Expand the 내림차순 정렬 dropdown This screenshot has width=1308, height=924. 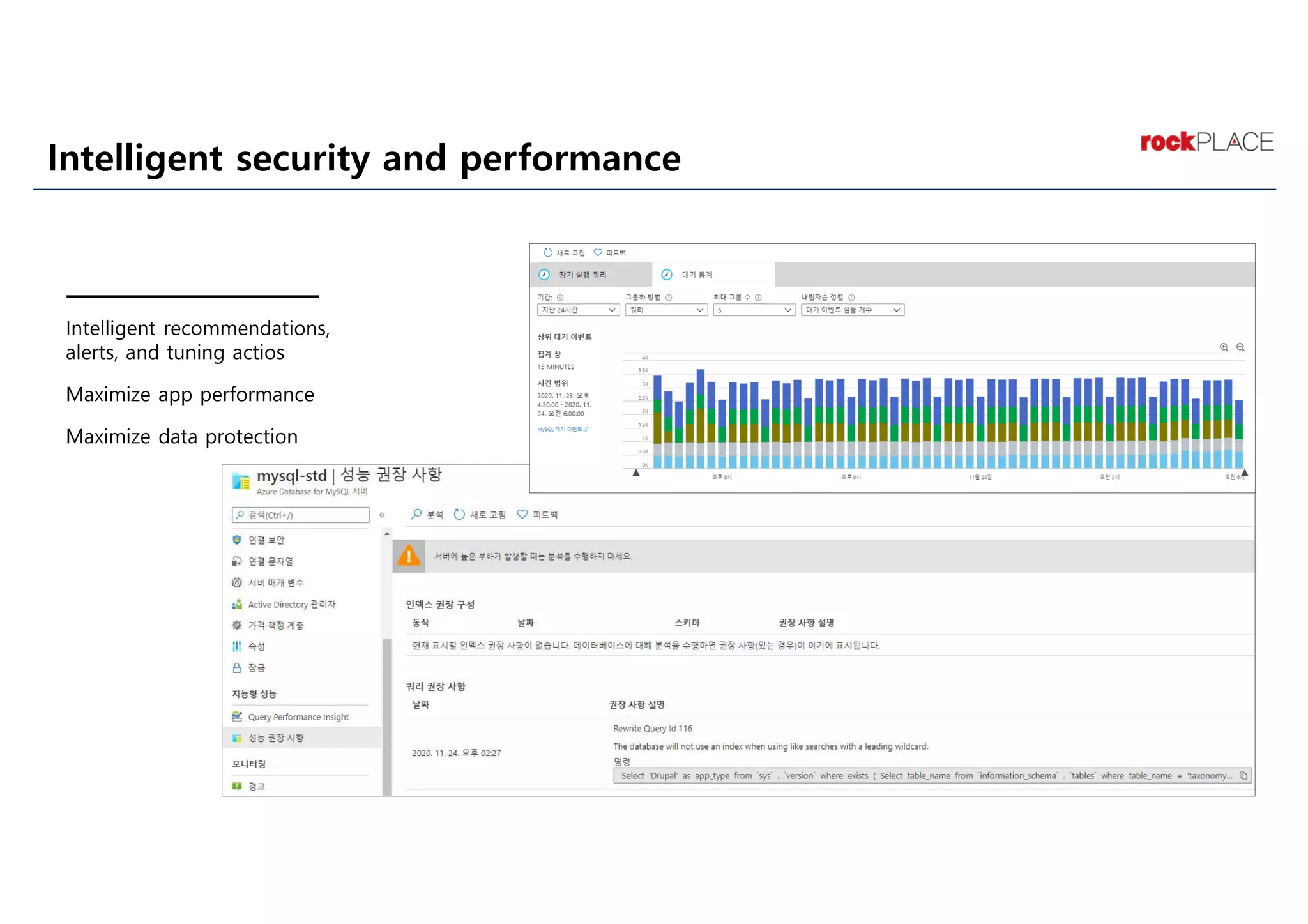[853, 310]
